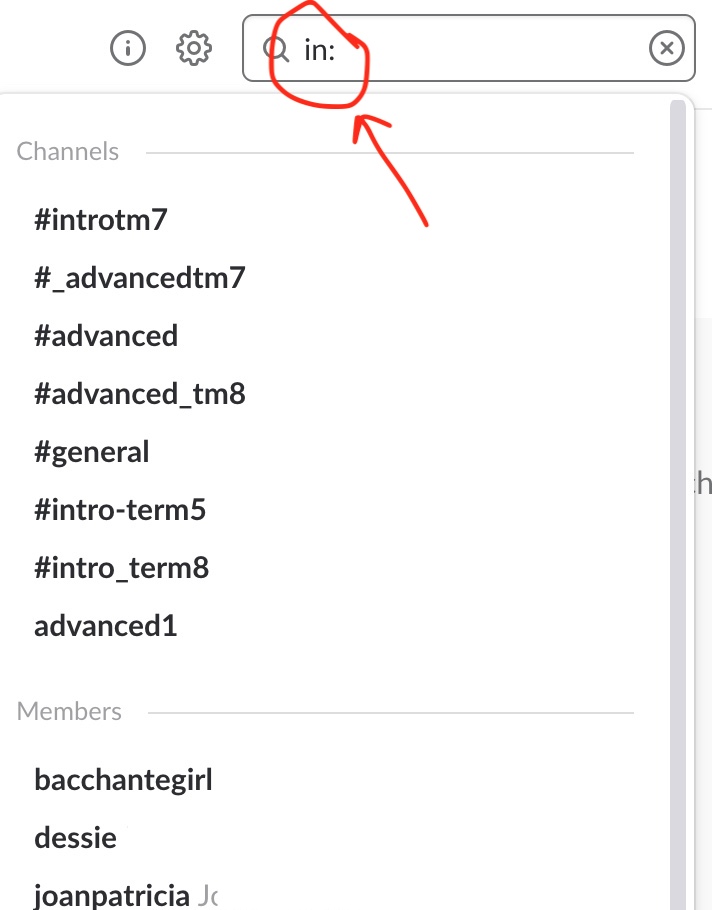This screenshot has height=910, width=712.
Task: Click the magnifying glass search icon
Action: pyautogui.click(x=274, y=48)
